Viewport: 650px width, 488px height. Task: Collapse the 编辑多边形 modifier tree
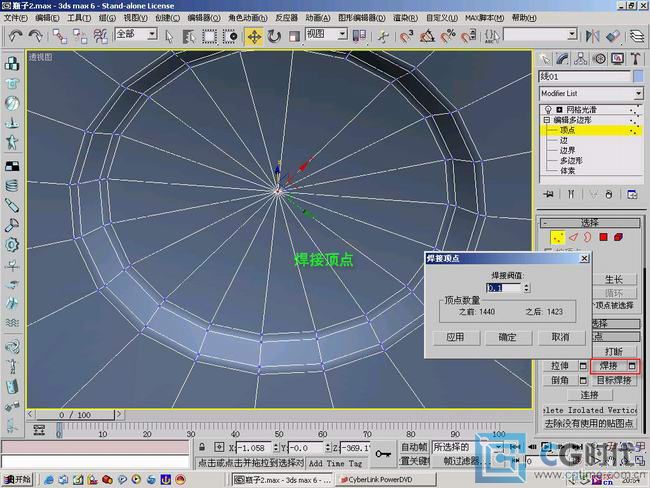click(546, 120)
